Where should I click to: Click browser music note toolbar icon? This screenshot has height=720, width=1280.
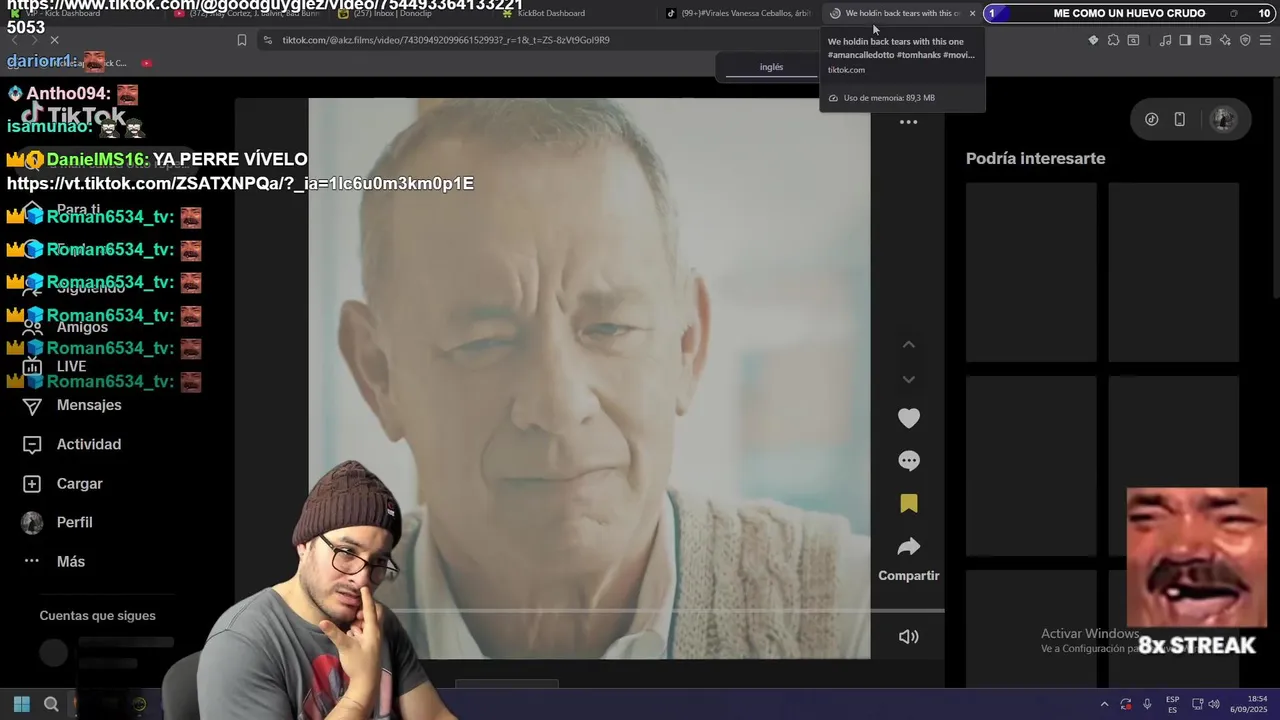[x=1165, y=40]
